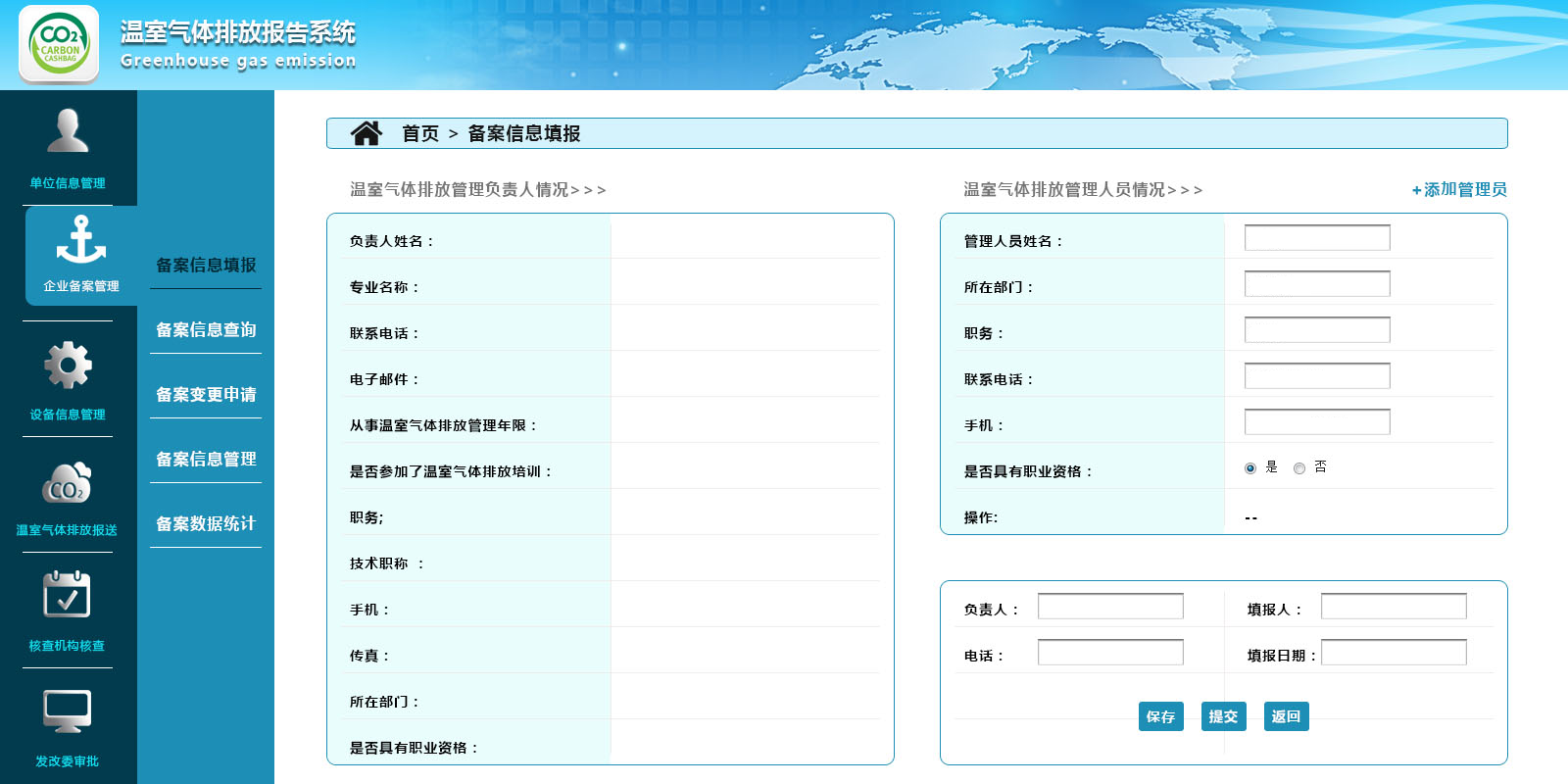
Task: Click 温室气体排放报送 sidebar label
Action: (x=67, y=530)
